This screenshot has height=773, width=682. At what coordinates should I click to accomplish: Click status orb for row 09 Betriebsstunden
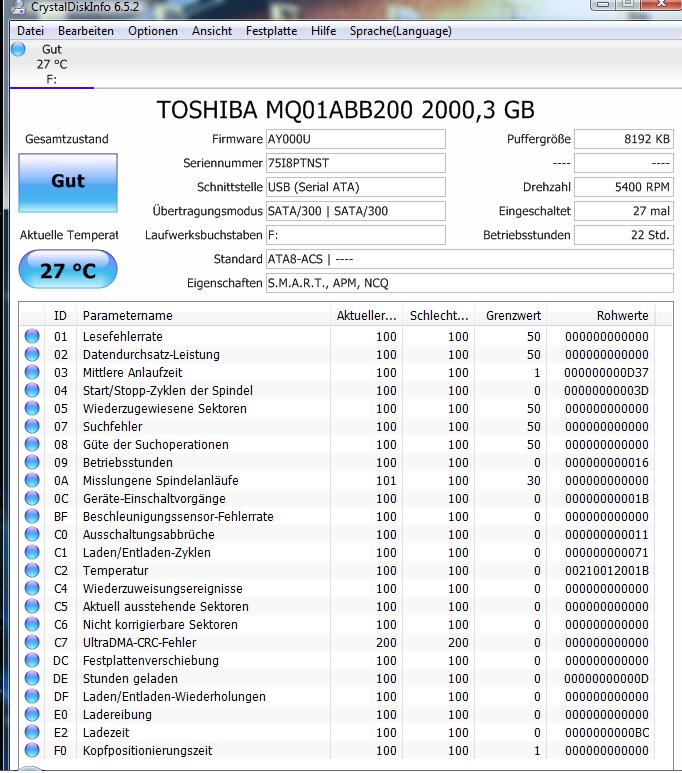(32, 462)
